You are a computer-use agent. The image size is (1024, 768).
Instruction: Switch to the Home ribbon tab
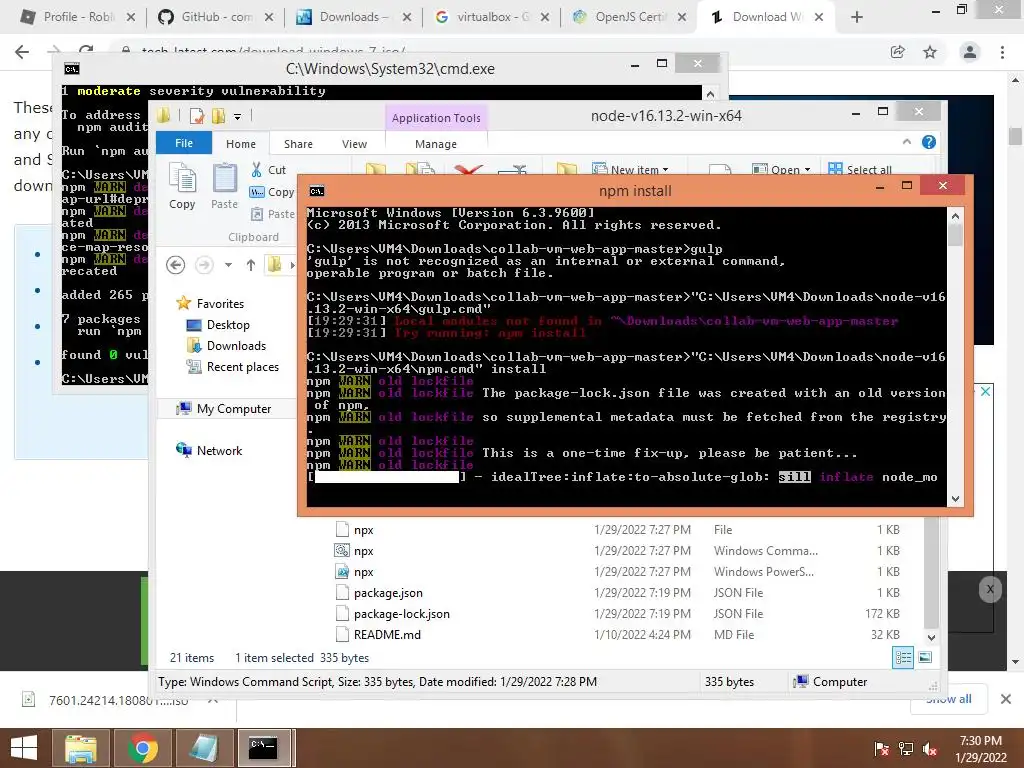[241, 144]
